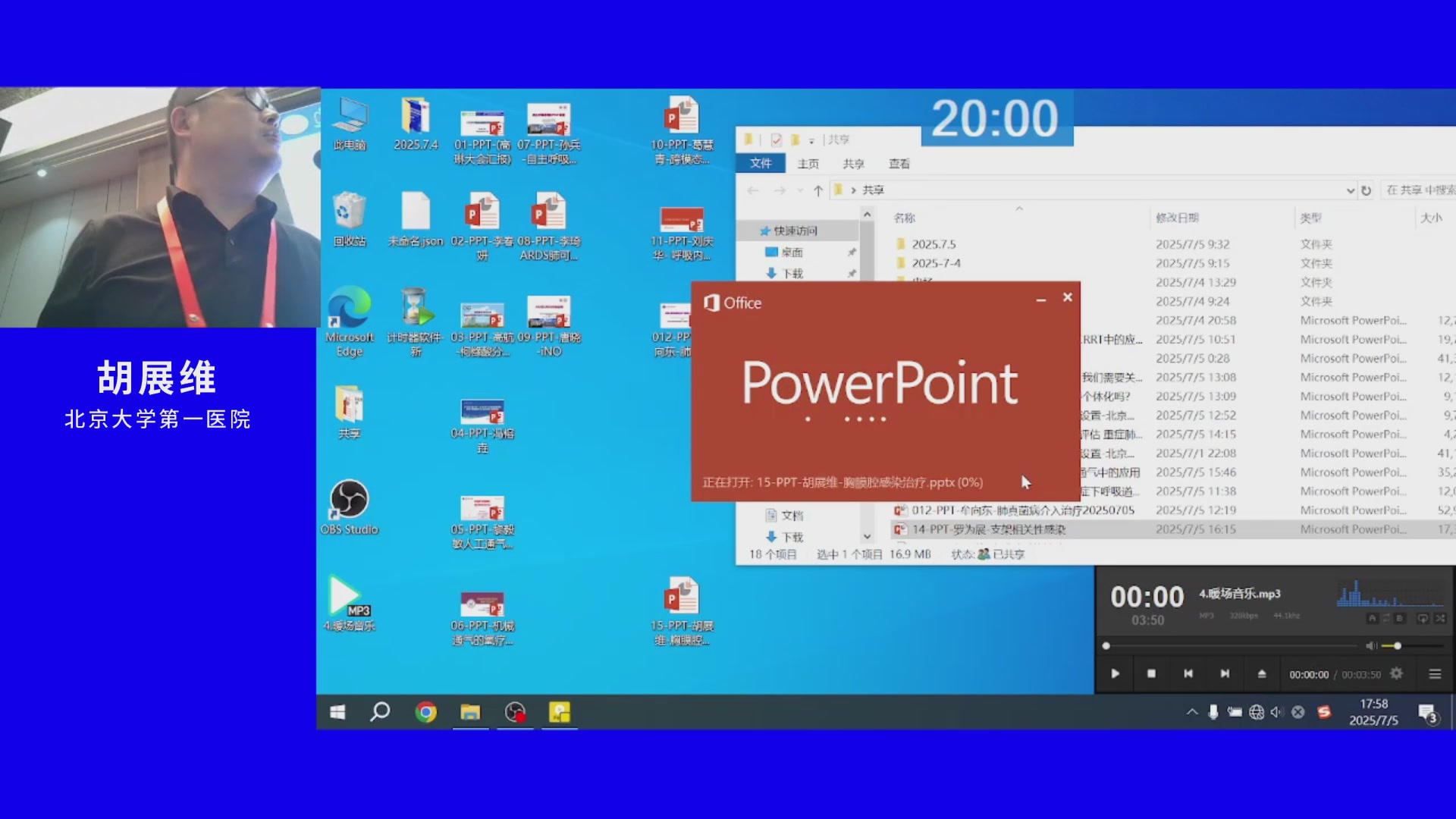The height and width of the screenshot is (819, 1456).
Task: Play the track in audio player
Action: click(1115, 673)
